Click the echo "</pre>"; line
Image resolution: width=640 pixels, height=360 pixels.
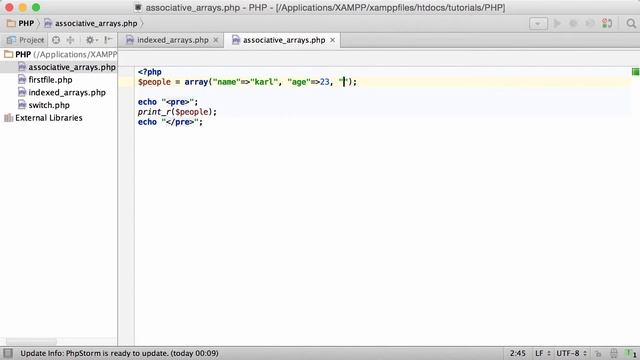(x=170, y=122)
